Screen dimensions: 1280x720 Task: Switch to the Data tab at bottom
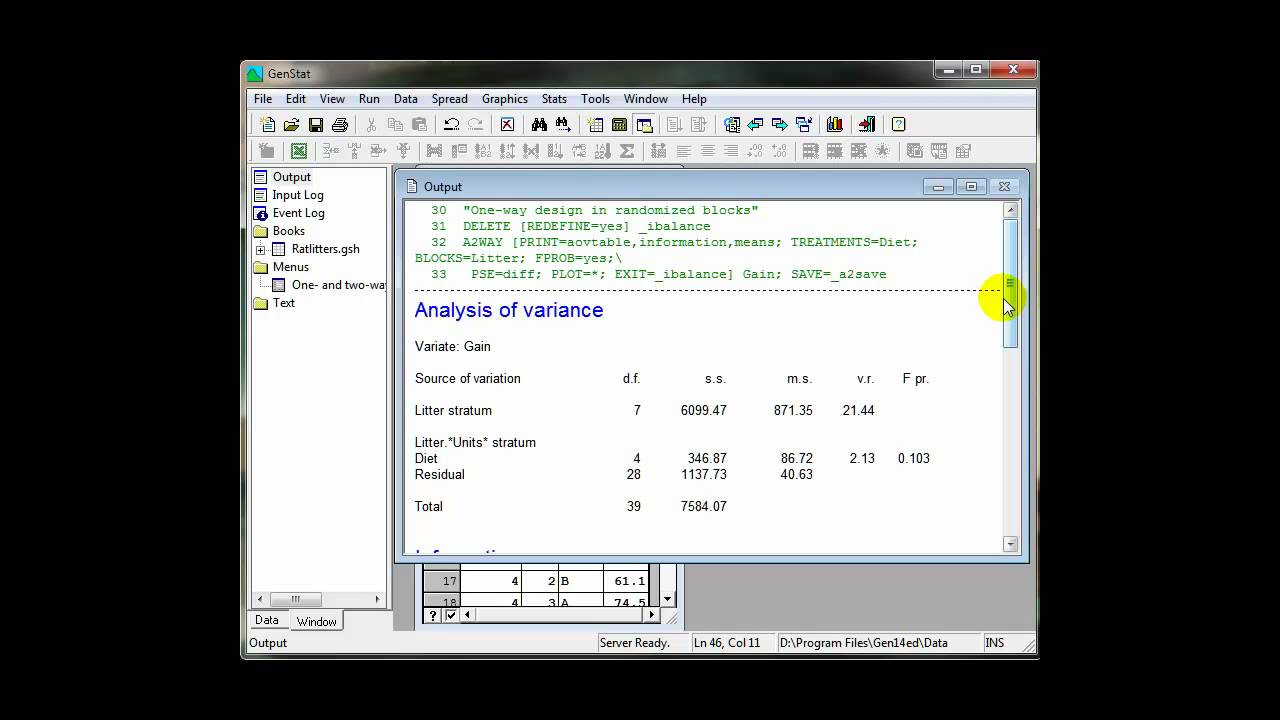coord(267,620)
